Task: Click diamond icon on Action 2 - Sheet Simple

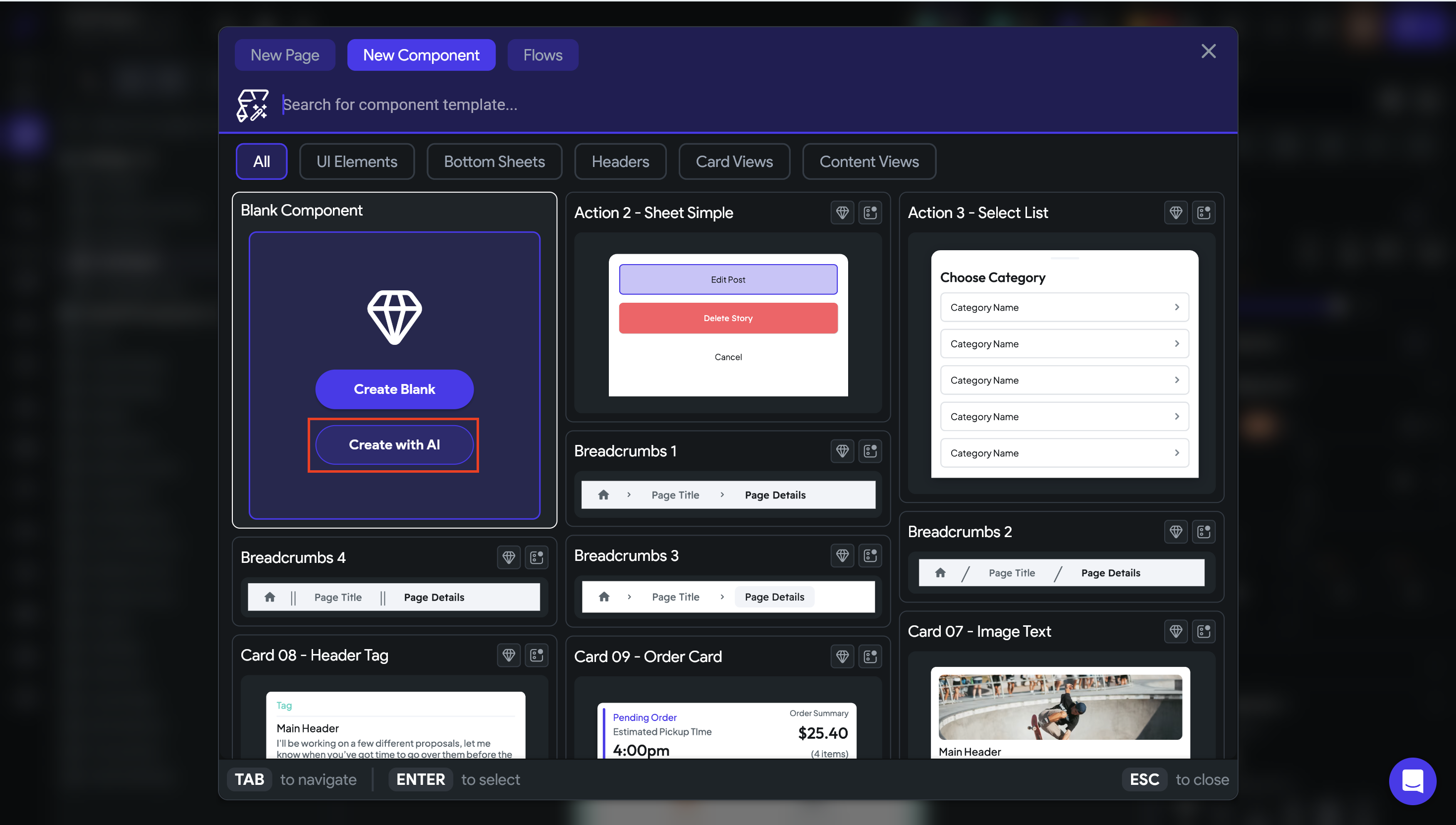Action: (842, 213)
